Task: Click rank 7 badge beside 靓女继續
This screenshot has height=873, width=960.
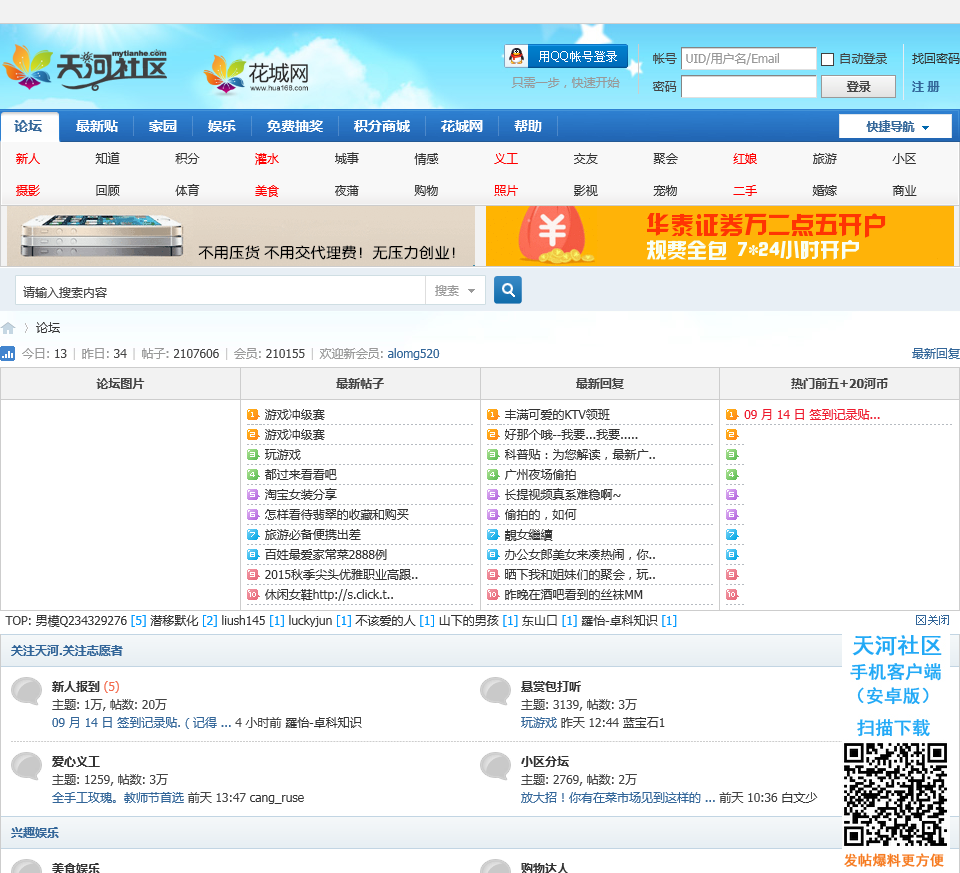Action: point(493,534)
